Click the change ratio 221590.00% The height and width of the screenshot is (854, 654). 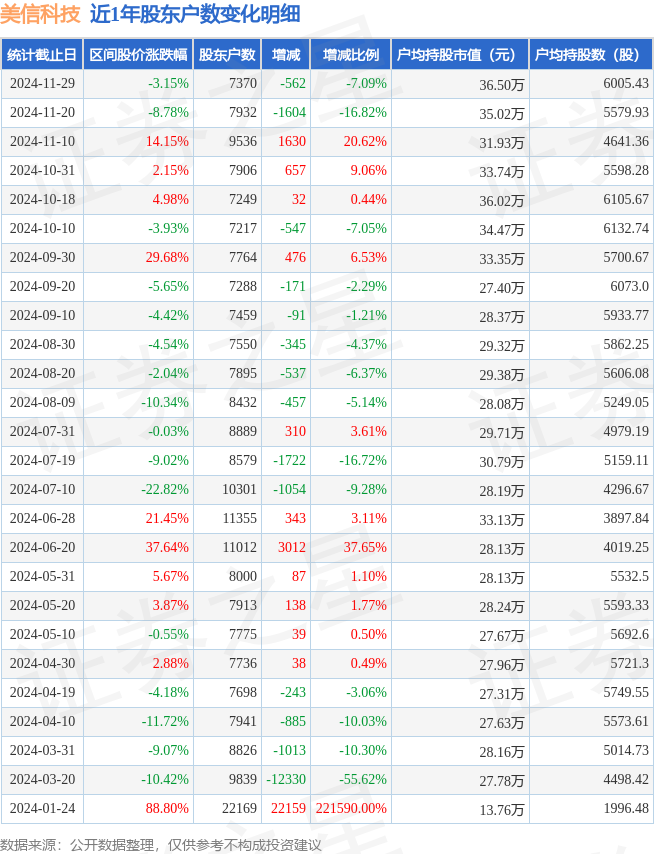coord(351,808)
